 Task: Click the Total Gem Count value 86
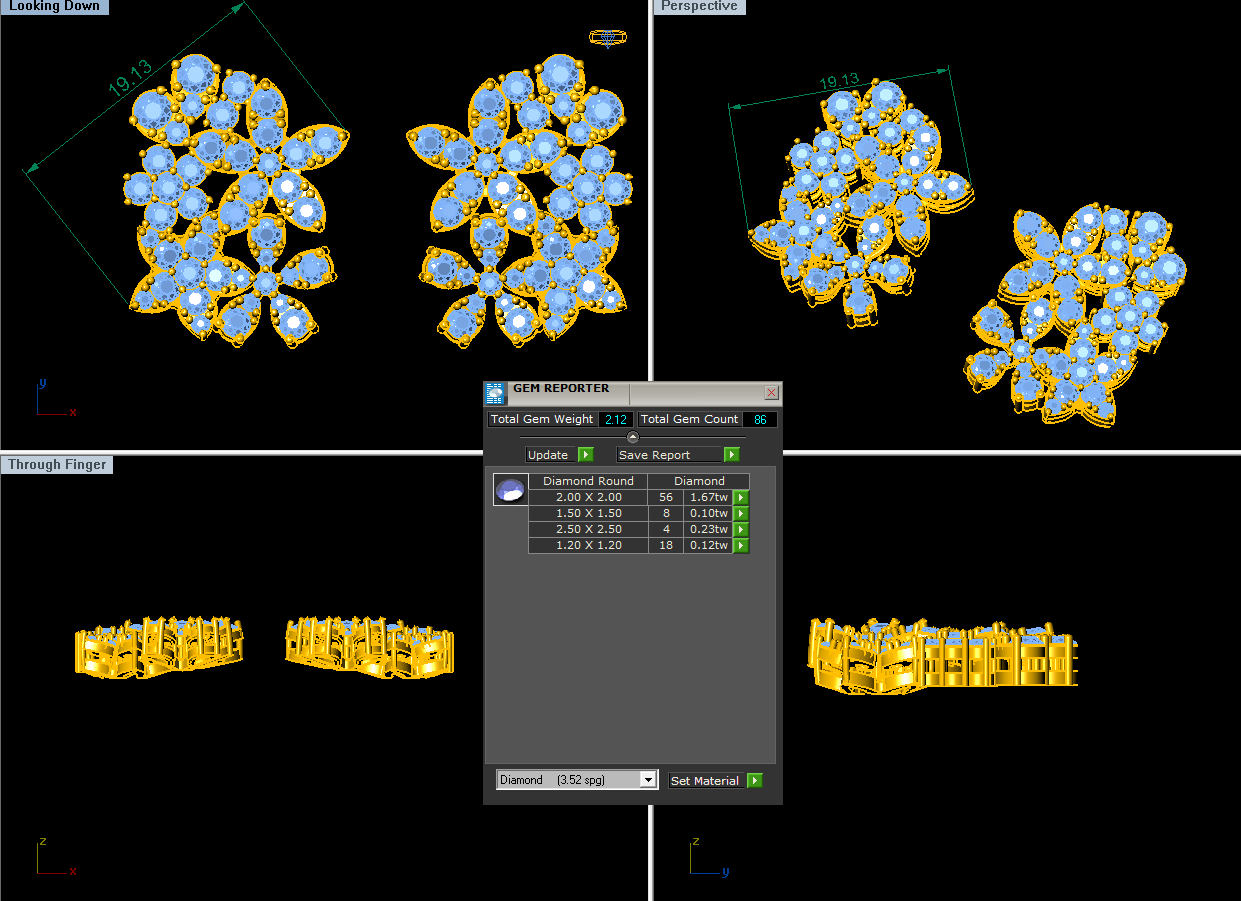(760, 419)
